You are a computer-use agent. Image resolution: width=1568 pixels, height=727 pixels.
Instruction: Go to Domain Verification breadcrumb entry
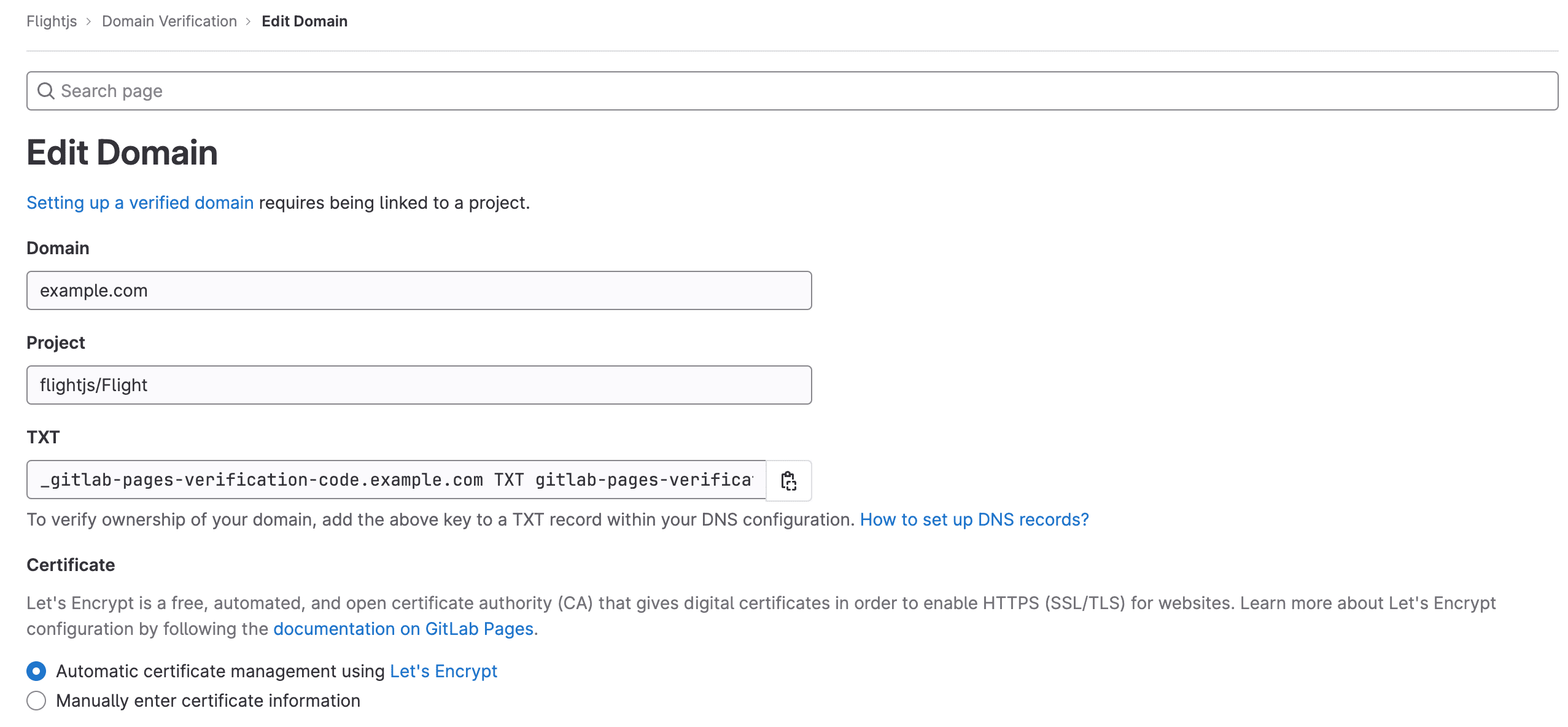tap(169, 21)
